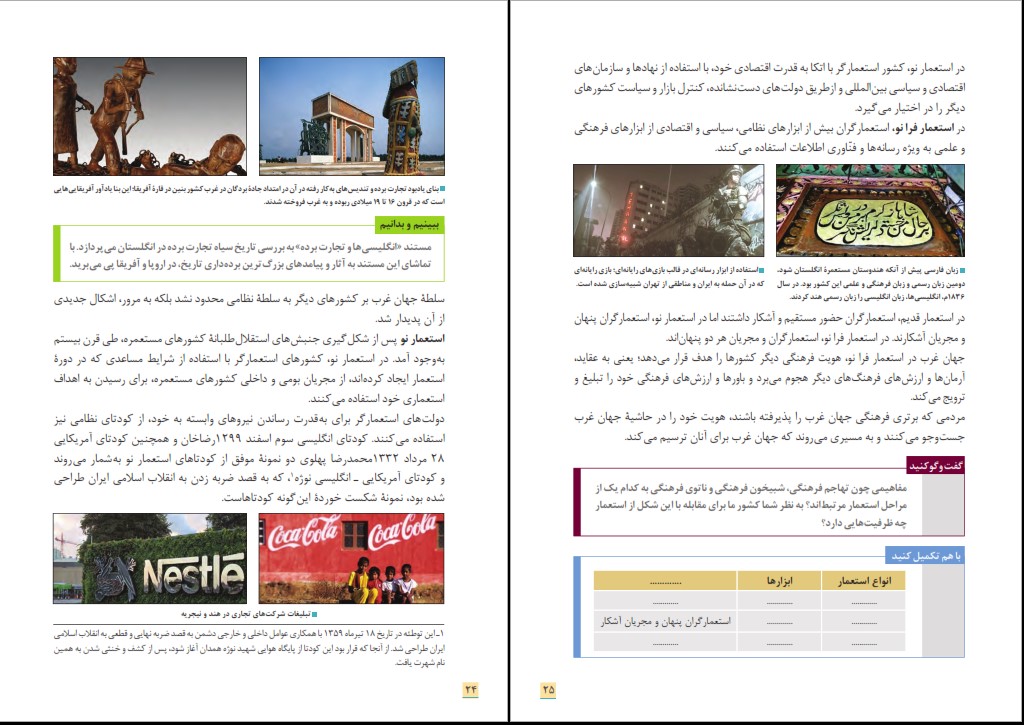Click the Nestle sign photo
The height and width of the screenshot is (725, 1024).
[150, 558]
